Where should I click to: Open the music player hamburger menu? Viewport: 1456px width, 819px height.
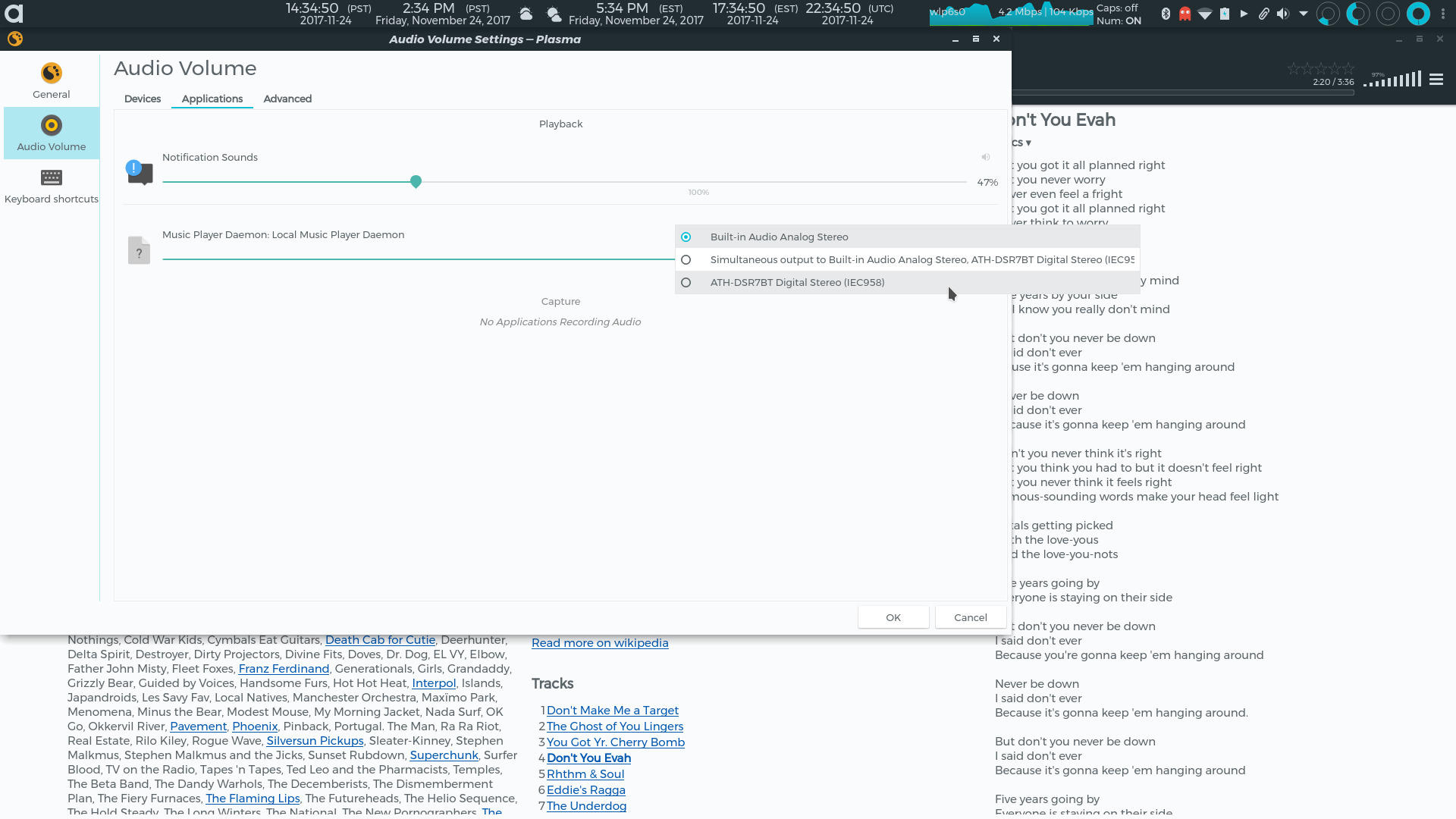tap(1436, 79)
